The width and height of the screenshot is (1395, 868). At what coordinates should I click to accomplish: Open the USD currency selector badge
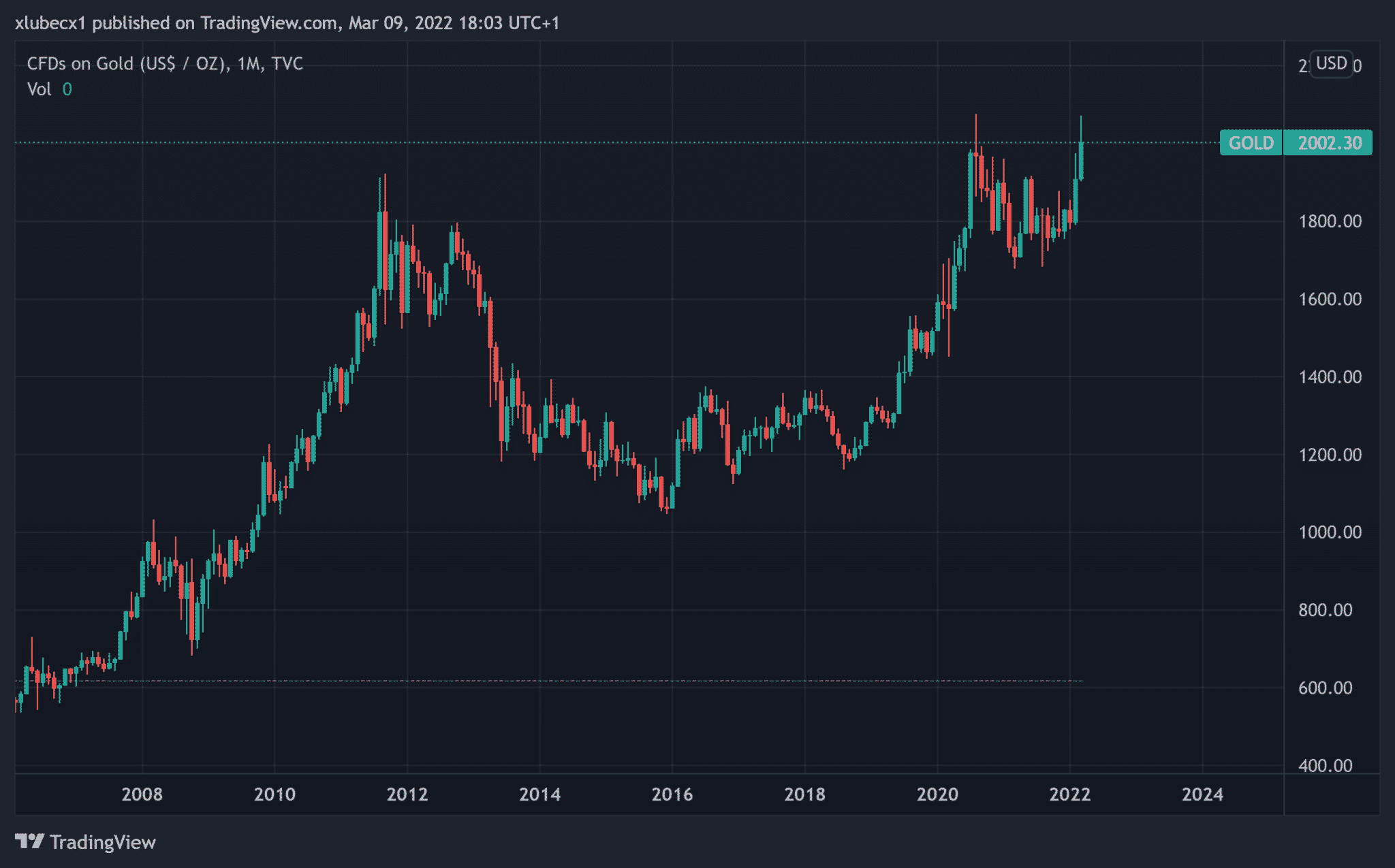click(1331, 64)
